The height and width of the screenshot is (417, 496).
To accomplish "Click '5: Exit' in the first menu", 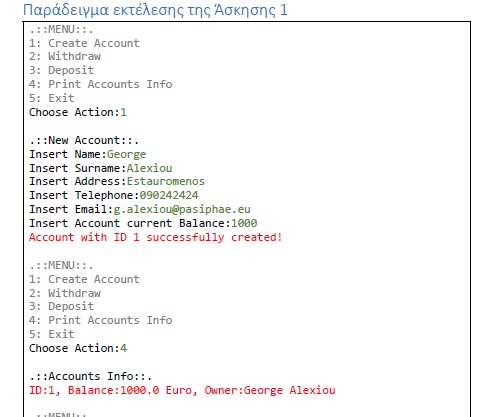I will pyautogui.click(x=52, y=98).
